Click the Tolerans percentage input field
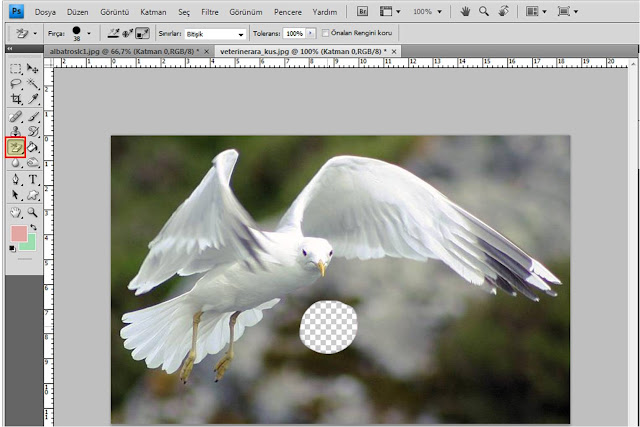640x427 pixels. [294, 33]
